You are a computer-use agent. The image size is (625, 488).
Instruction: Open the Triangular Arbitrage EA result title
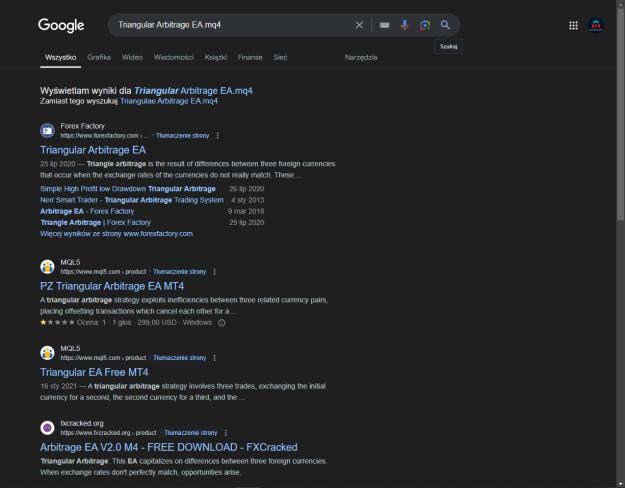[93, 150]
